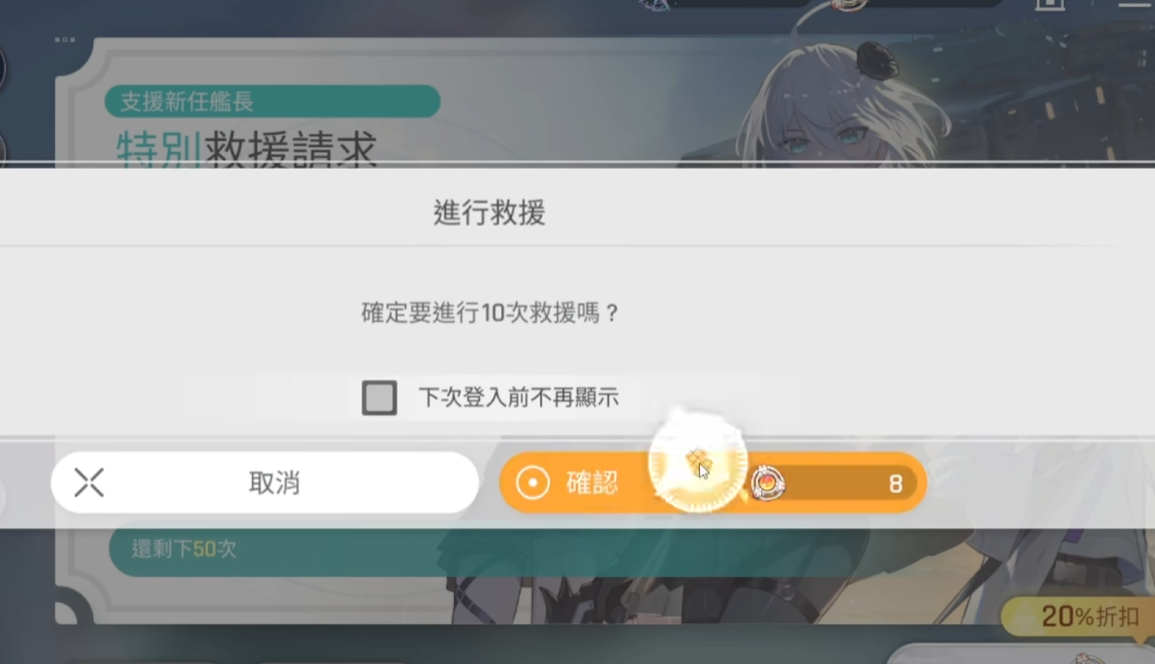Click the 進行救援 dialog title
This screenshot has width=1155, height=664.
[x=489, y=213]
